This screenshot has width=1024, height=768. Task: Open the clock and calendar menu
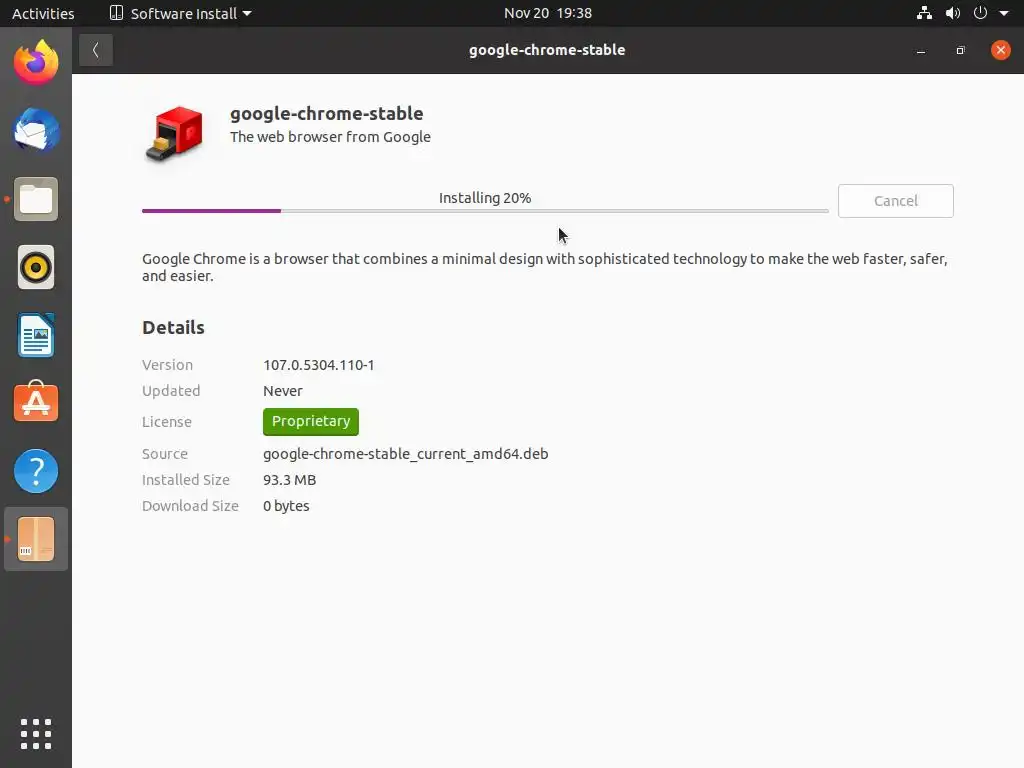click(x=547, y=13)
